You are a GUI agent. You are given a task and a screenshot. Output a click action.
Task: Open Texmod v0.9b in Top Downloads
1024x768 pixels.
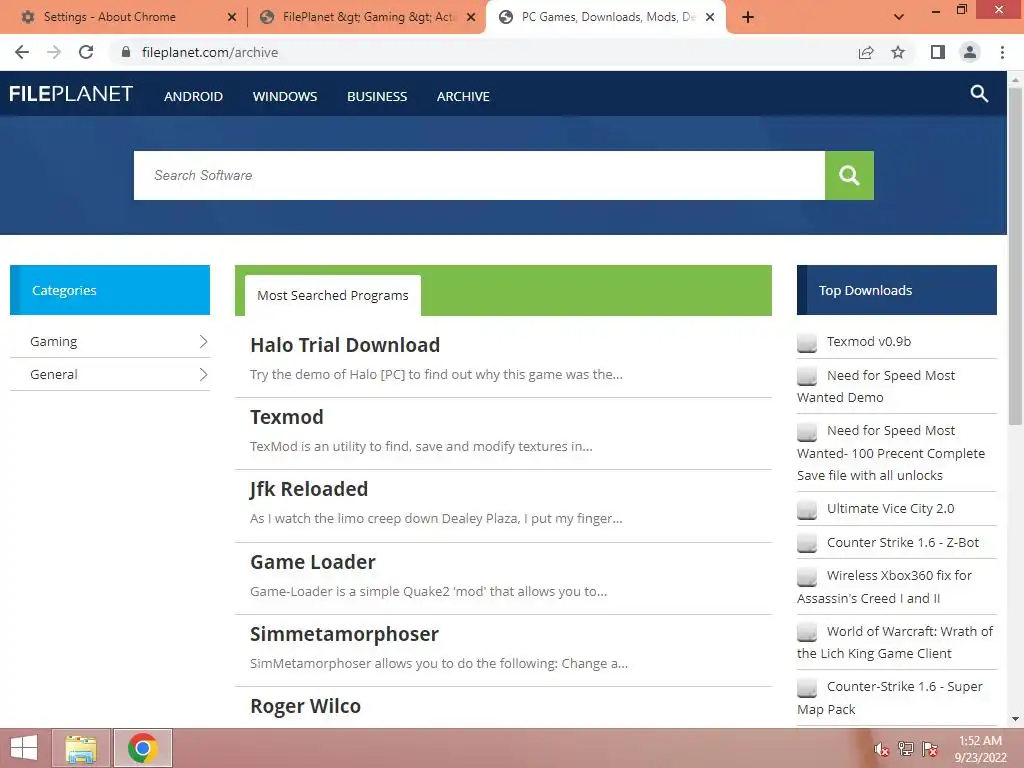click(x=869, y=342)
